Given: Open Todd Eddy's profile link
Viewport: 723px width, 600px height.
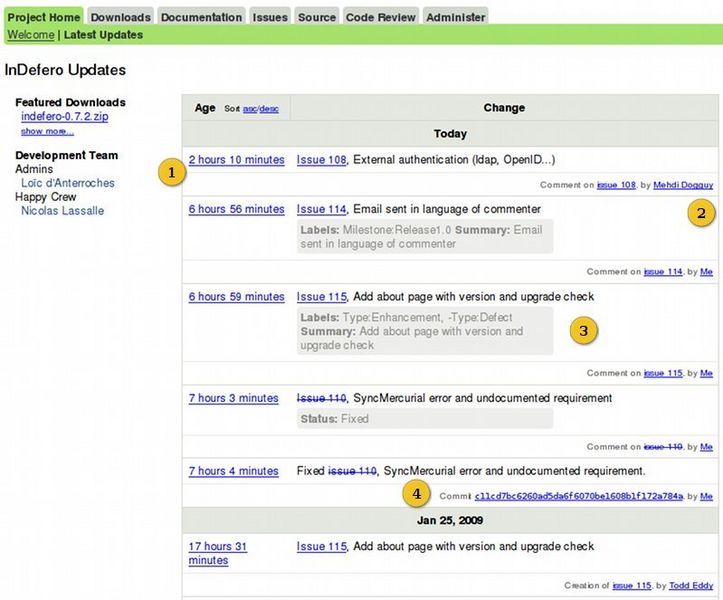Looking at the screenshot, I should [x=691, y=586].
